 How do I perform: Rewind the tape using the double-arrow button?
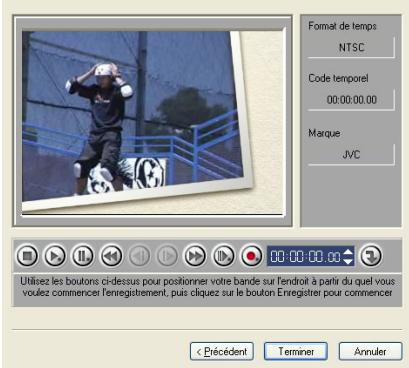point(111,256)
